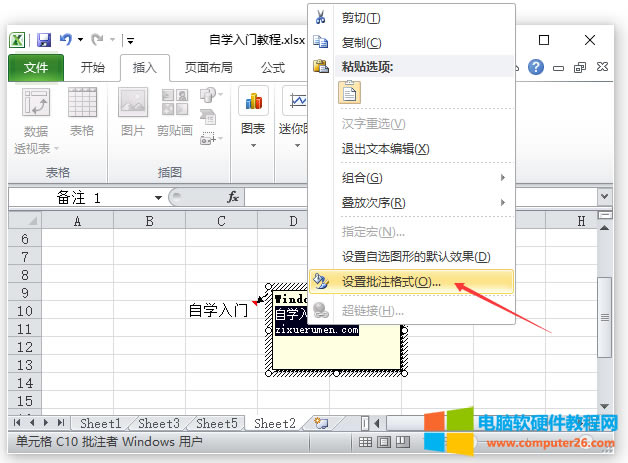
Task: Click the blue Help question mark icon
Action: (x=536, y=67)
